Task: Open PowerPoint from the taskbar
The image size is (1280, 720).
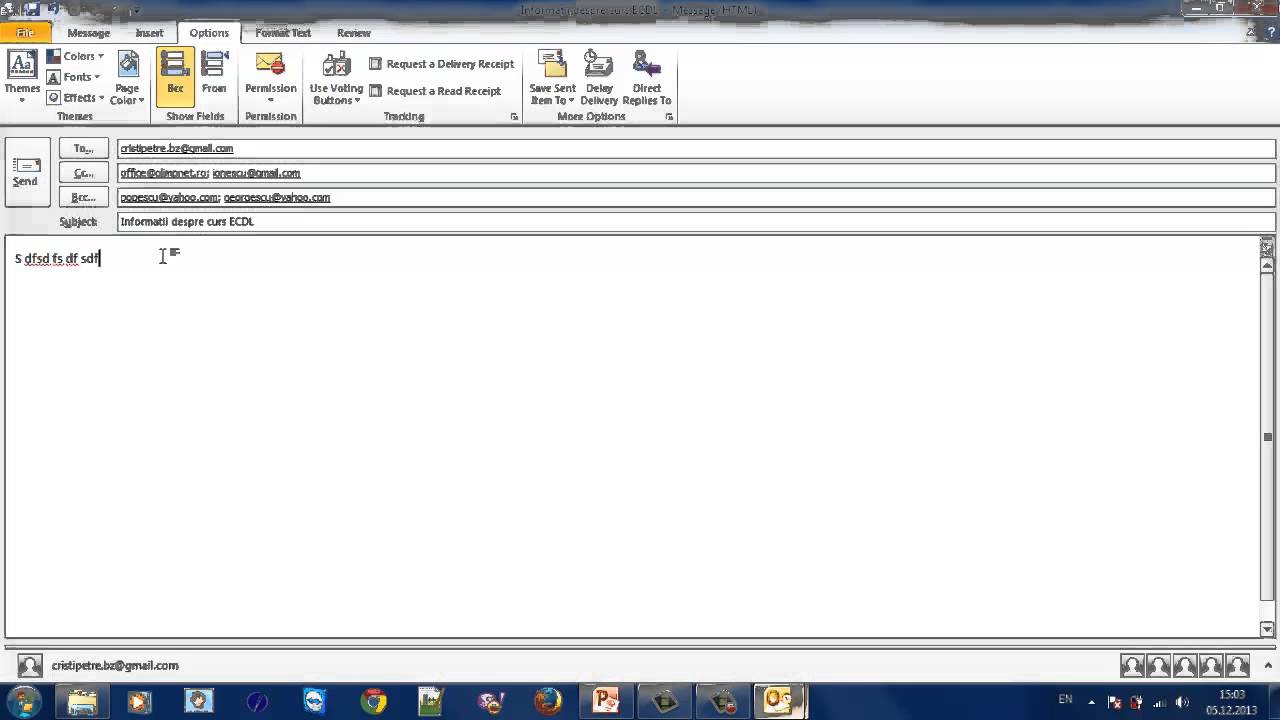Action: click(606, 702)
